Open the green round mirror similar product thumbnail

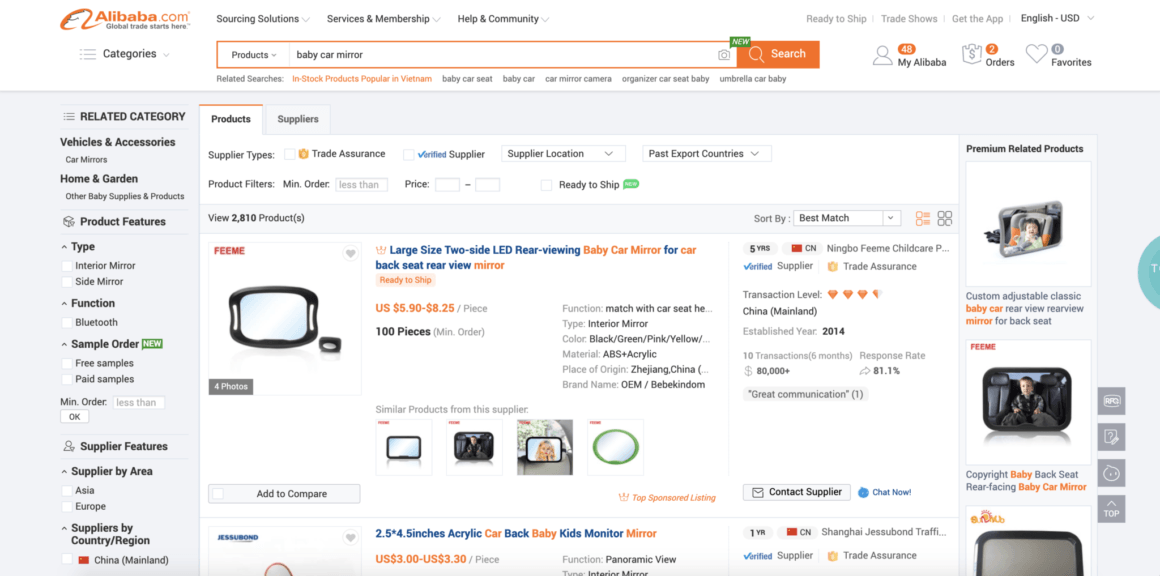click(x=616, y=447)
